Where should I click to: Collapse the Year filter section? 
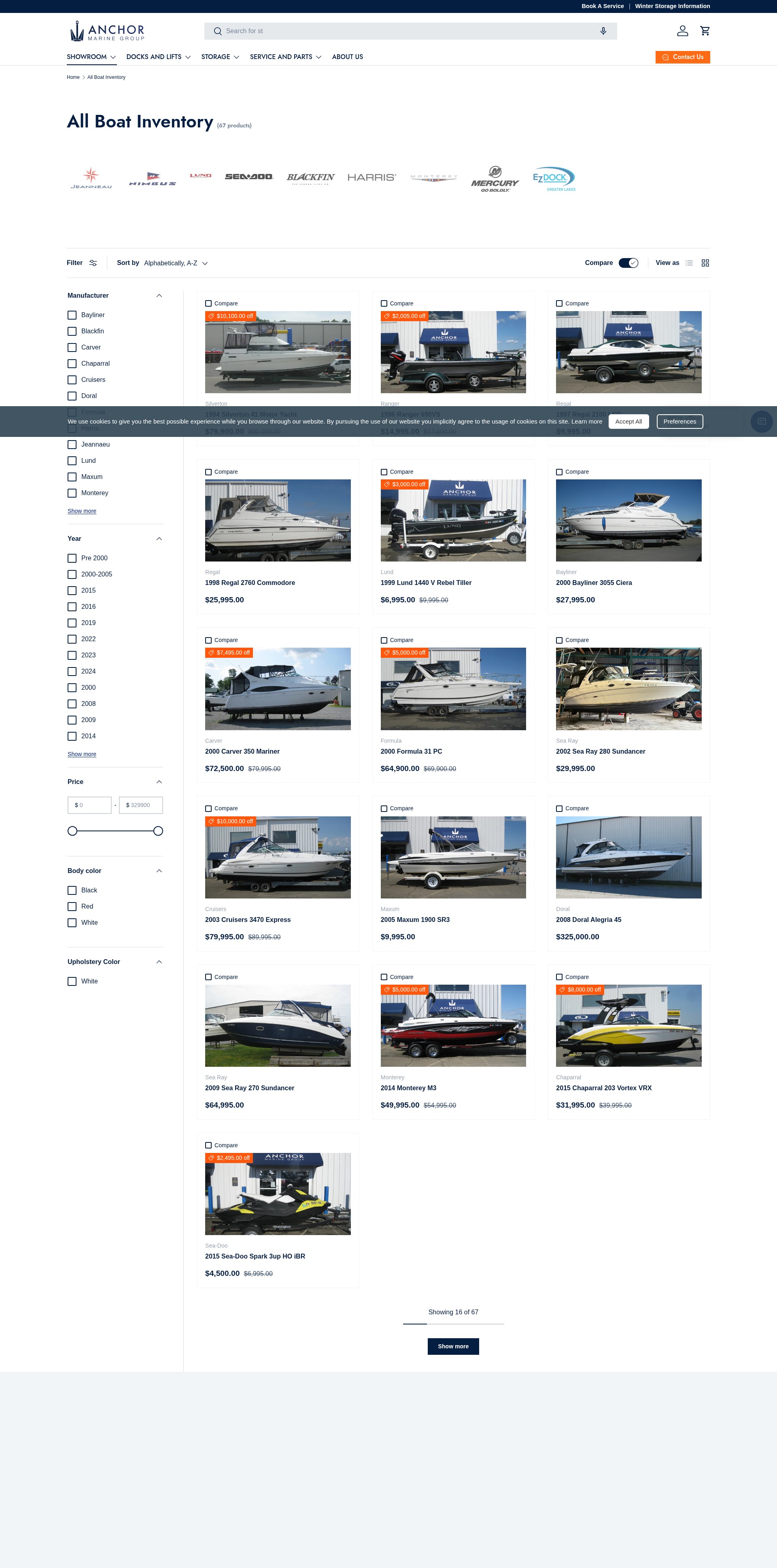(x=159, y=539)
